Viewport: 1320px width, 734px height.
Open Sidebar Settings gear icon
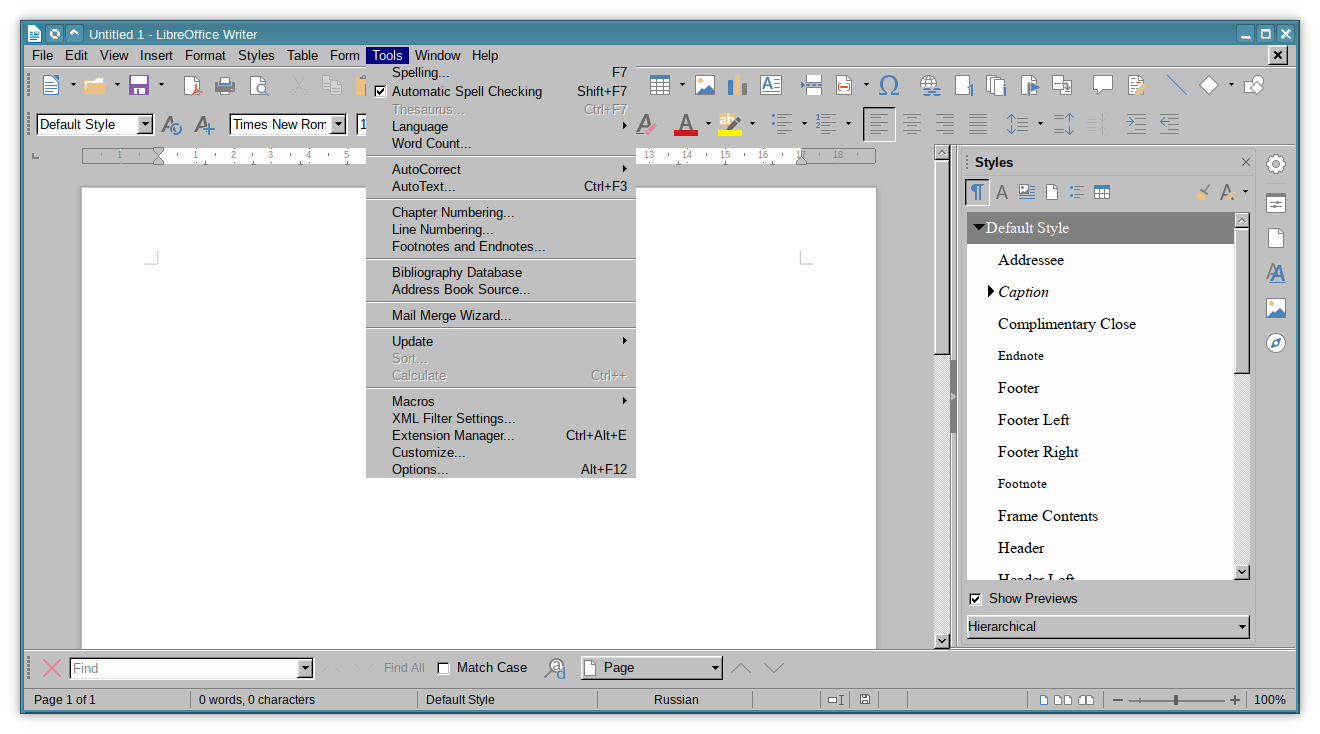[x=1275, y=164]
